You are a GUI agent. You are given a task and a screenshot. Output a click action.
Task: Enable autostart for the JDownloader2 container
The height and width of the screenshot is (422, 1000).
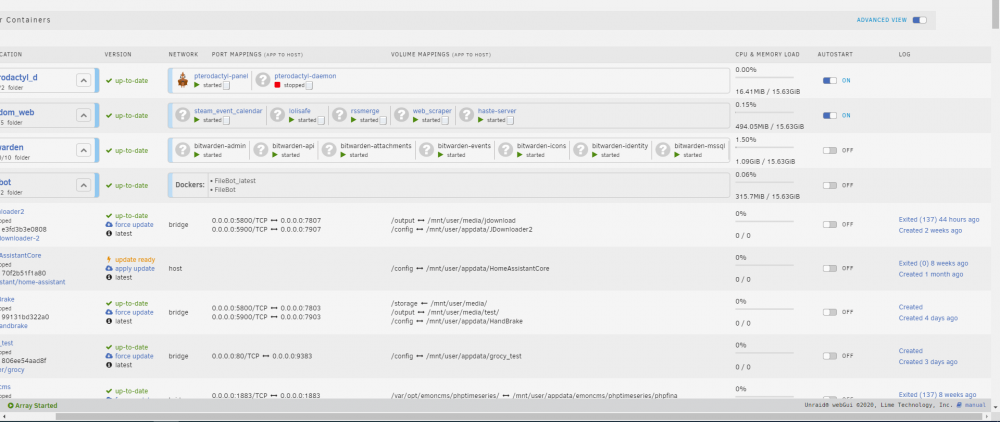tap(830, 224)
